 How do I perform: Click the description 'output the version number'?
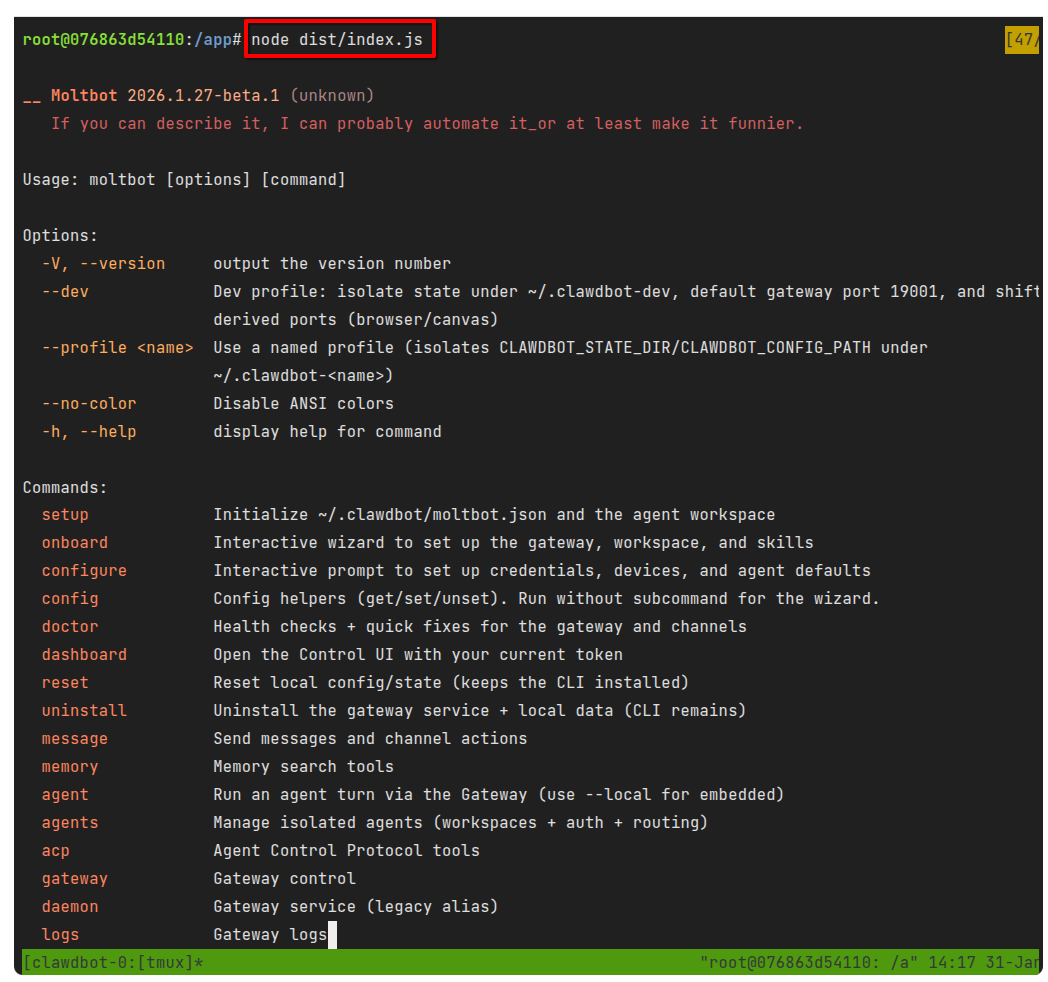point(332,264)
